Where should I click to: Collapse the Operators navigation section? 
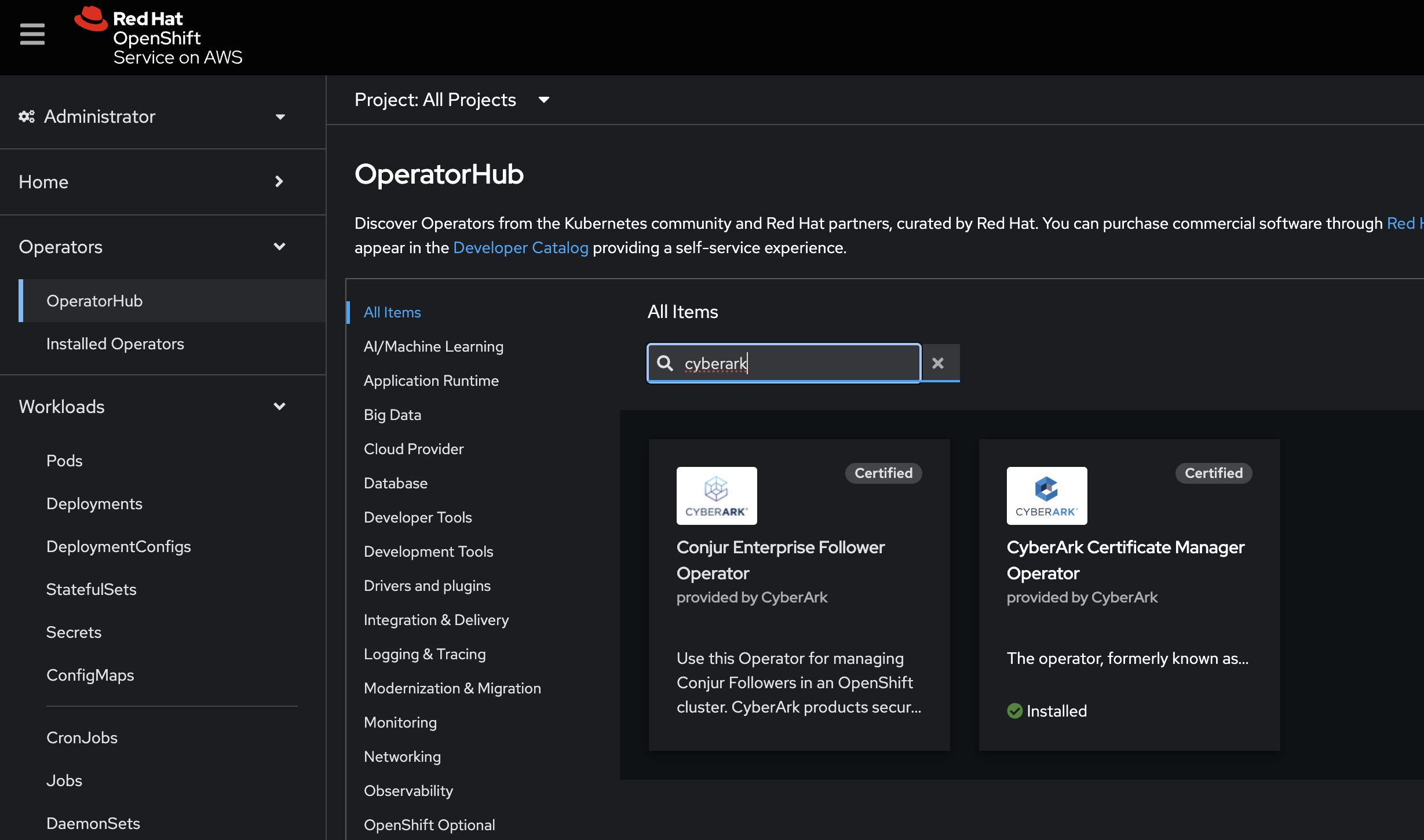[152, 247]
